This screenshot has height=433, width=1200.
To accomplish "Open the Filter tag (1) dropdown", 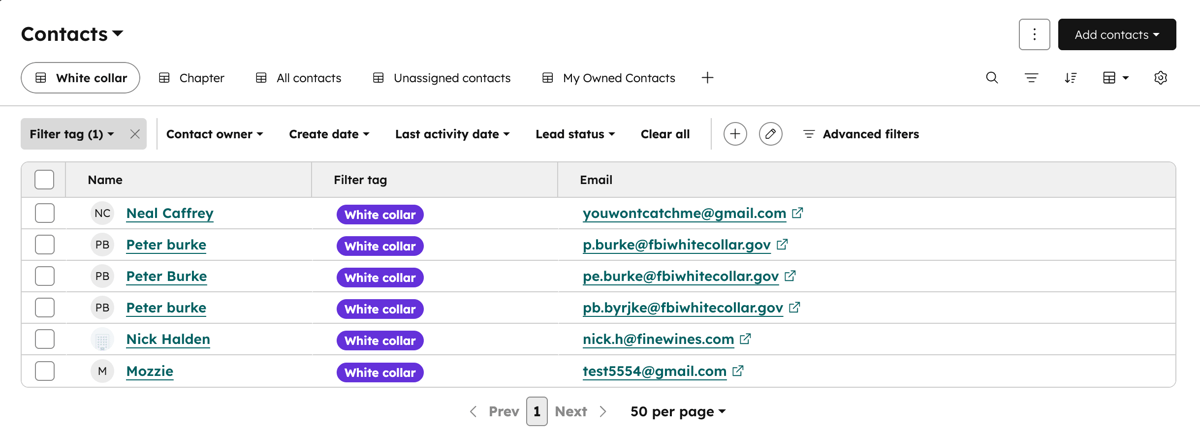I will [x=71, y=134].
